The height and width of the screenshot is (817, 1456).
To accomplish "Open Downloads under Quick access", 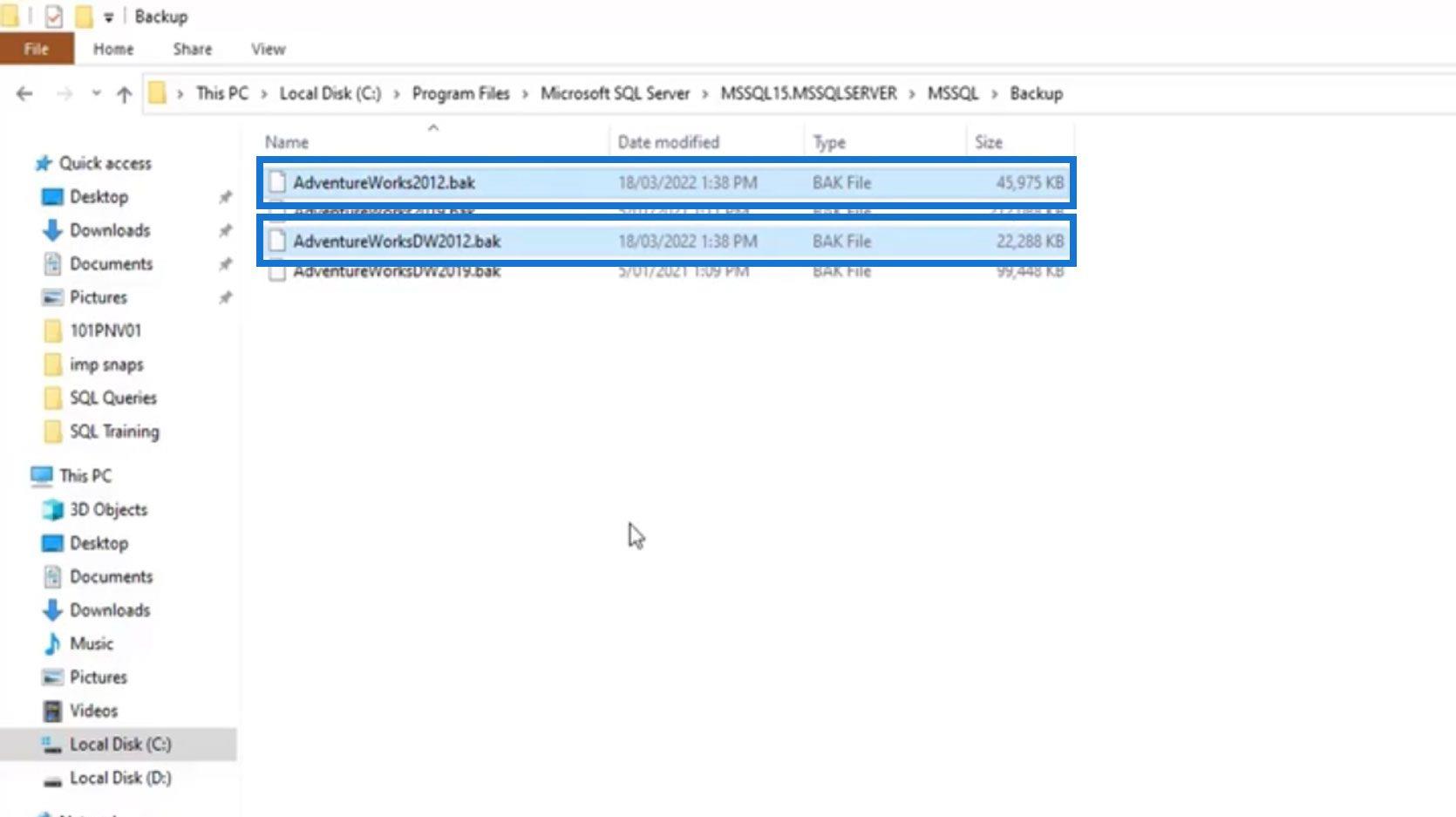I will pyautogui.click(x=110, y=230).
